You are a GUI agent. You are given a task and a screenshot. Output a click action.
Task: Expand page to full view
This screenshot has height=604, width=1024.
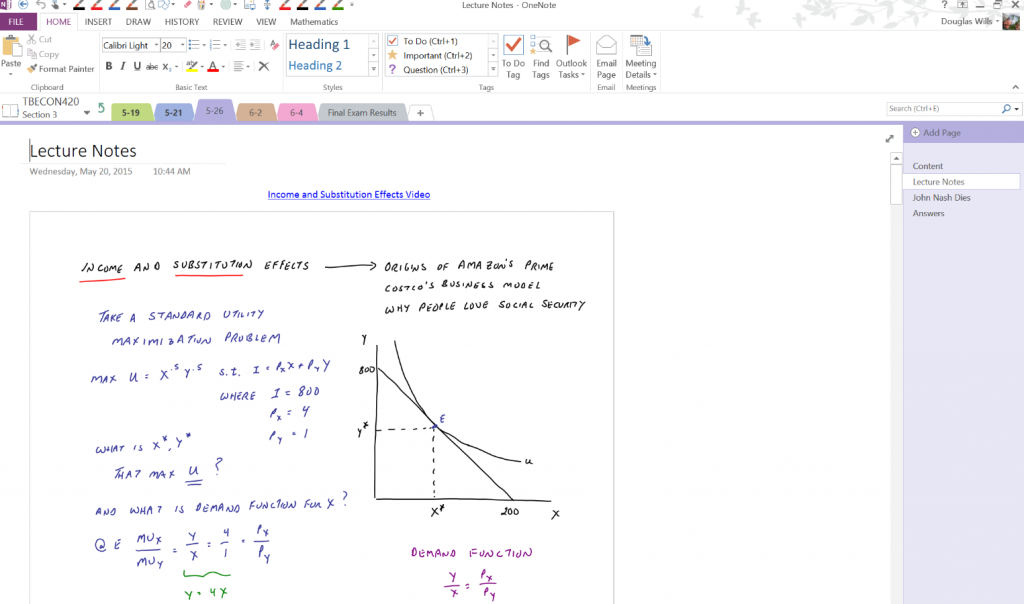[x=890, y=138]
